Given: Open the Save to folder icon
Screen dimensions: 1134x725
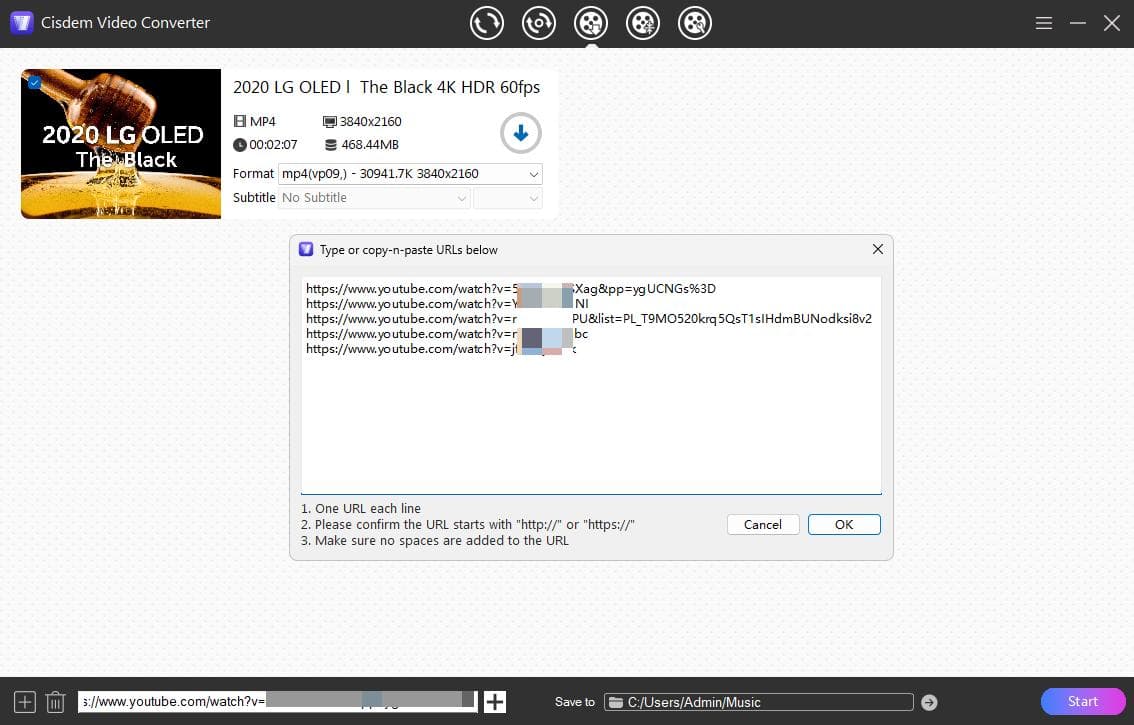Looking at the screenshot, I should [x=617, y=701].
